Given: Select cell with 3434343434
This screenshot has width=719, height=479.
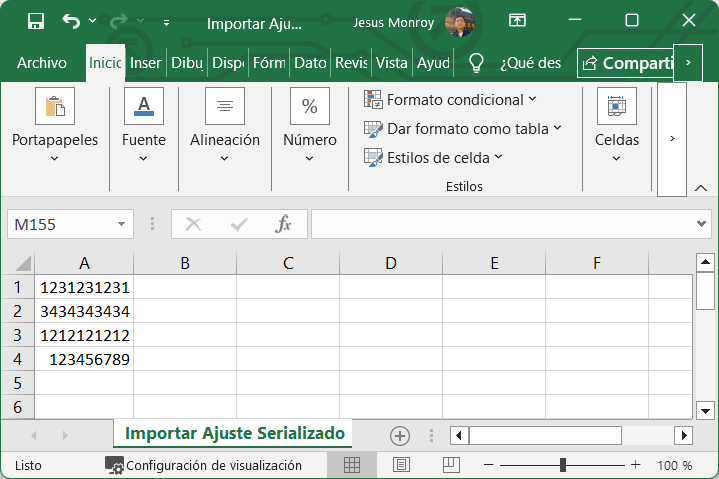Looking at the screenshot, I should (84, 311).
